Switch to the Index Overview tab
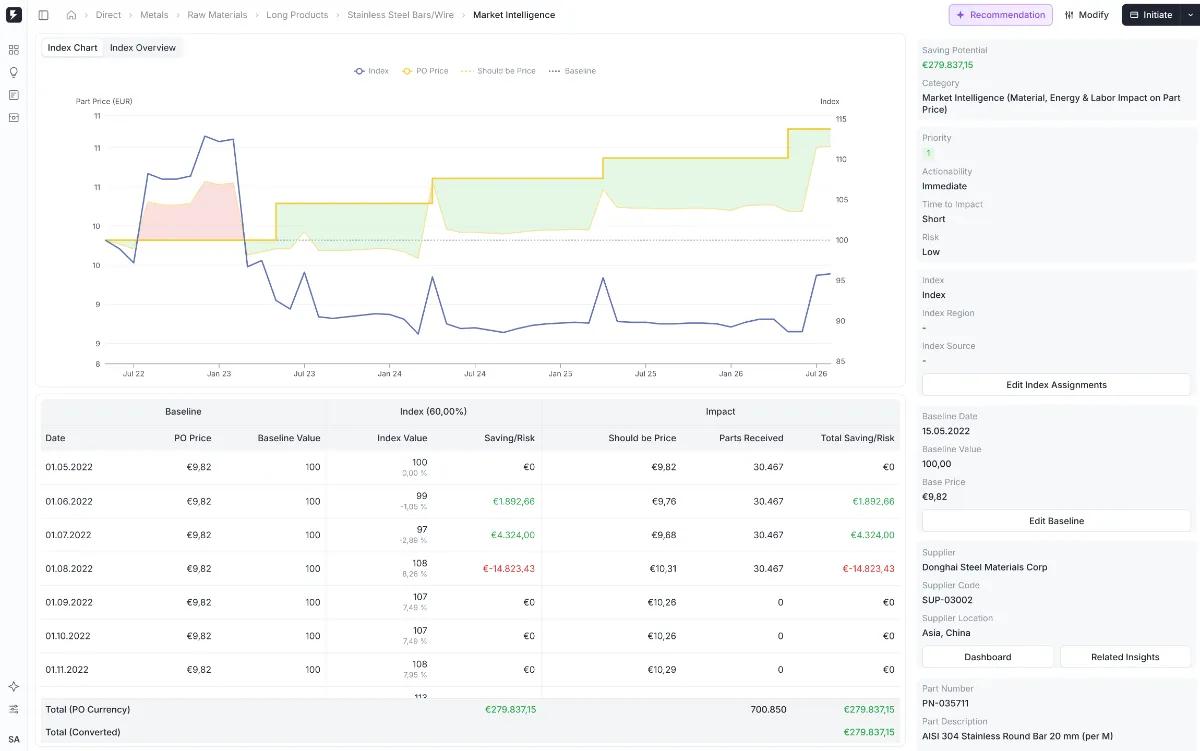The width and height of the screenshot is (1200, 751). [x=143, y=48]
